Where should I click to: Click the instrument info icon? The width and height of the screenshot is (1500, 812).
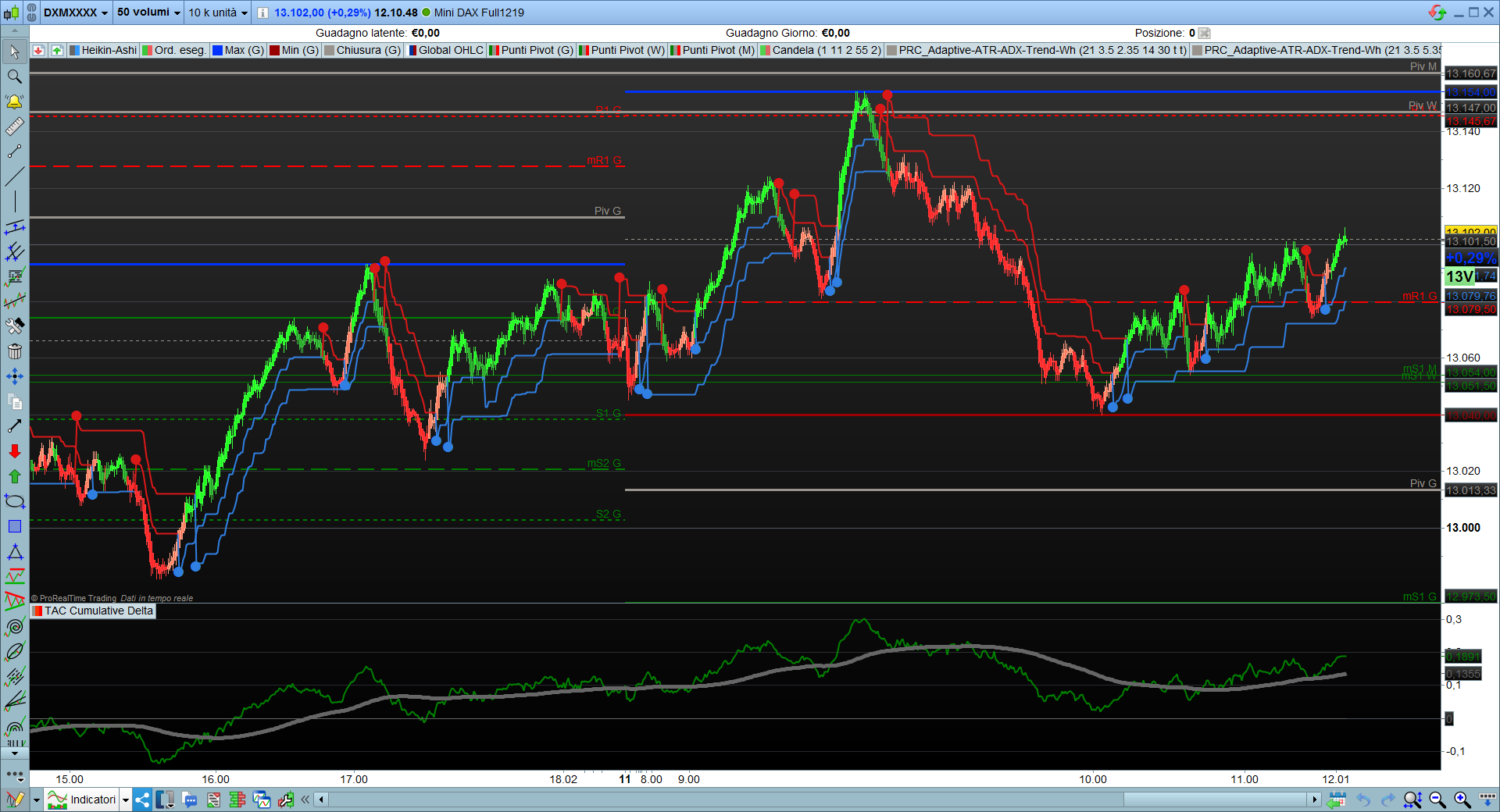263,12
